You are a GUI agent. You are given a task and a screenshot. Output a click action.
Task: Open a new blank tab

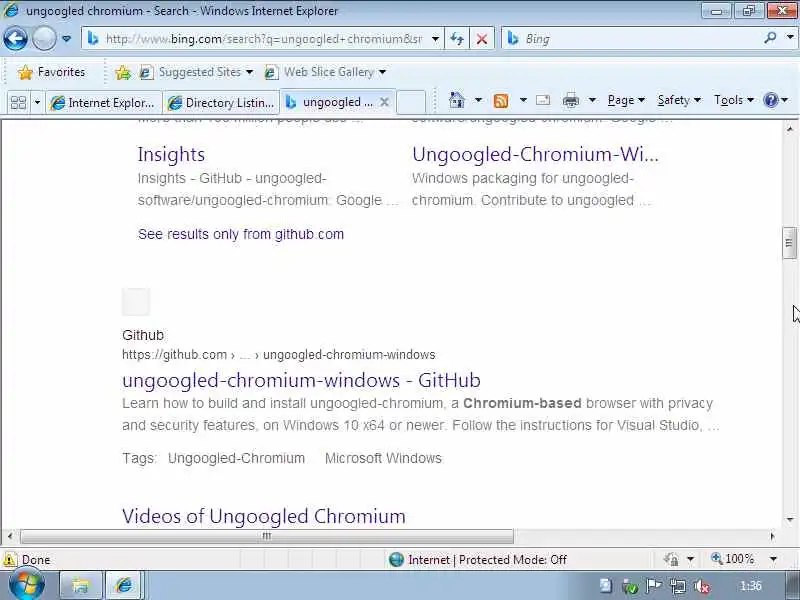point(411,102)
